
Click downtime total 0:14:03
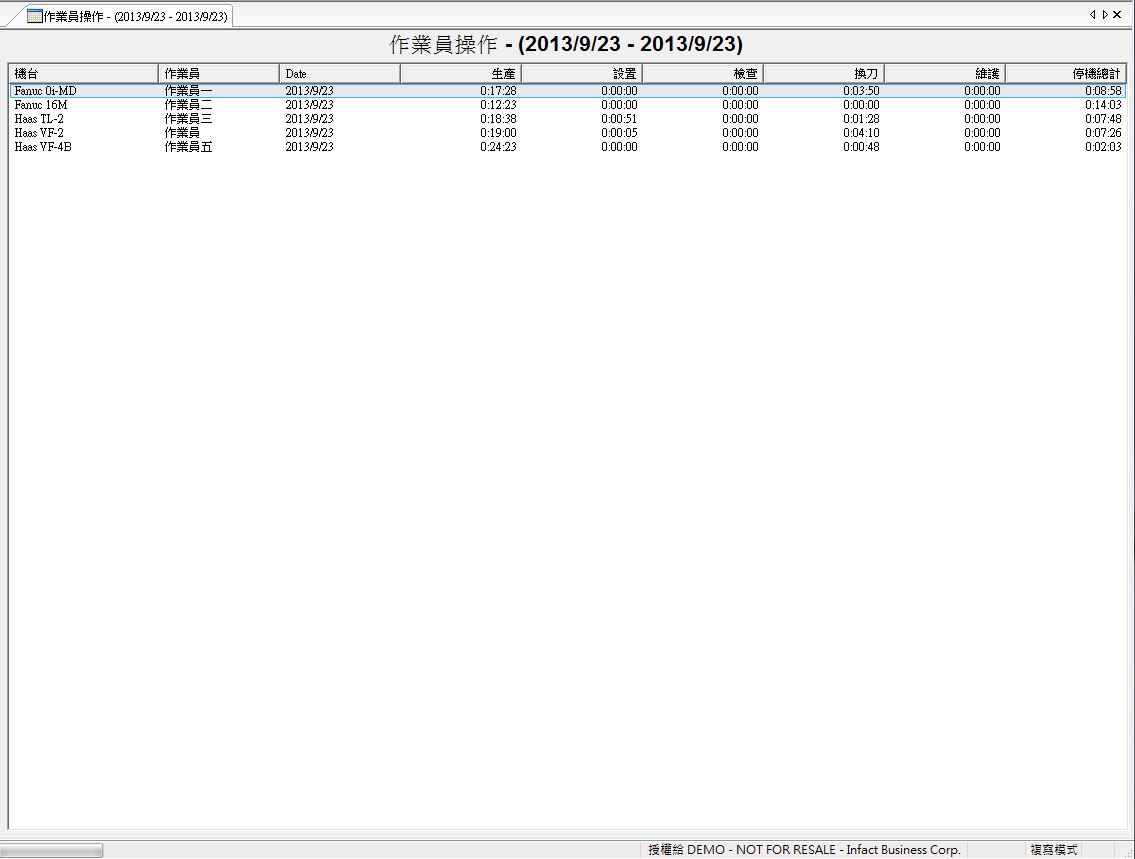coord(1103,105)
